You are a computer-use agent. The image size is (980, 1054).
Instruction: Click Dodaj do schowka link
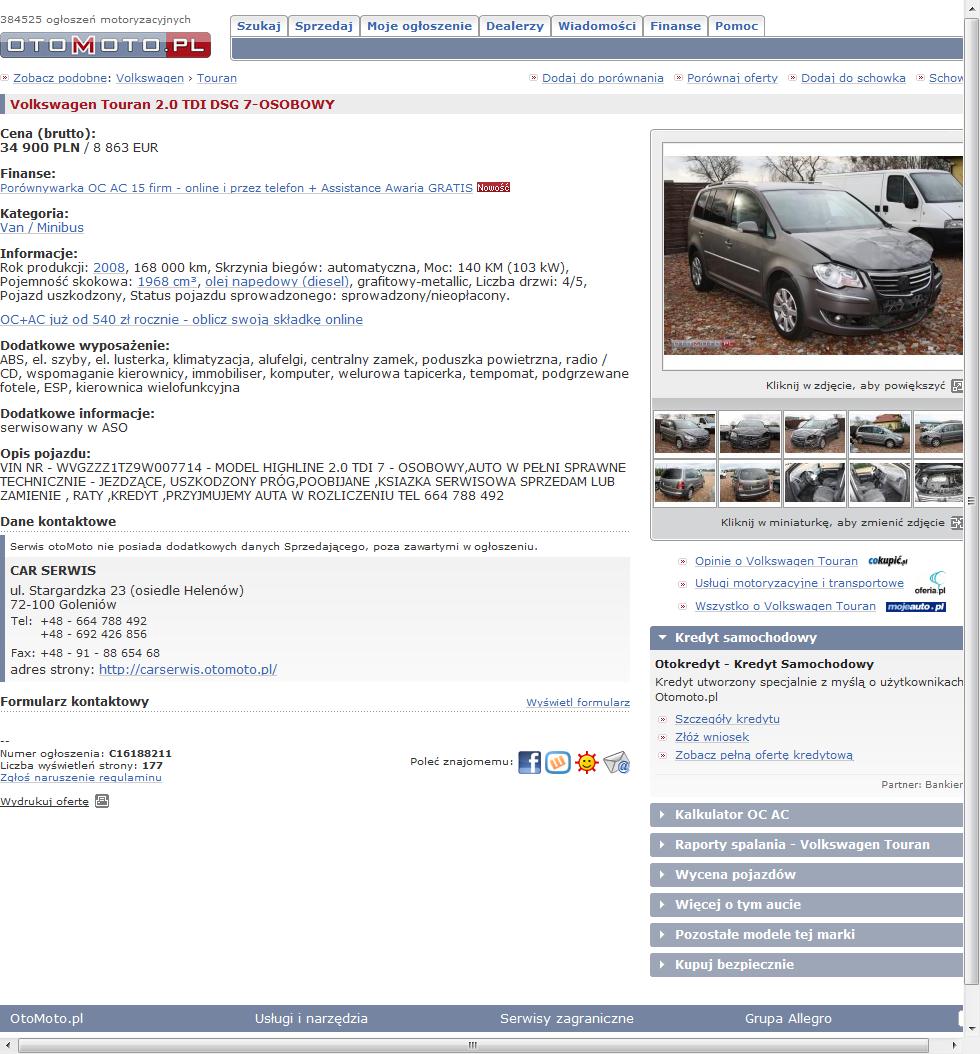853,78
